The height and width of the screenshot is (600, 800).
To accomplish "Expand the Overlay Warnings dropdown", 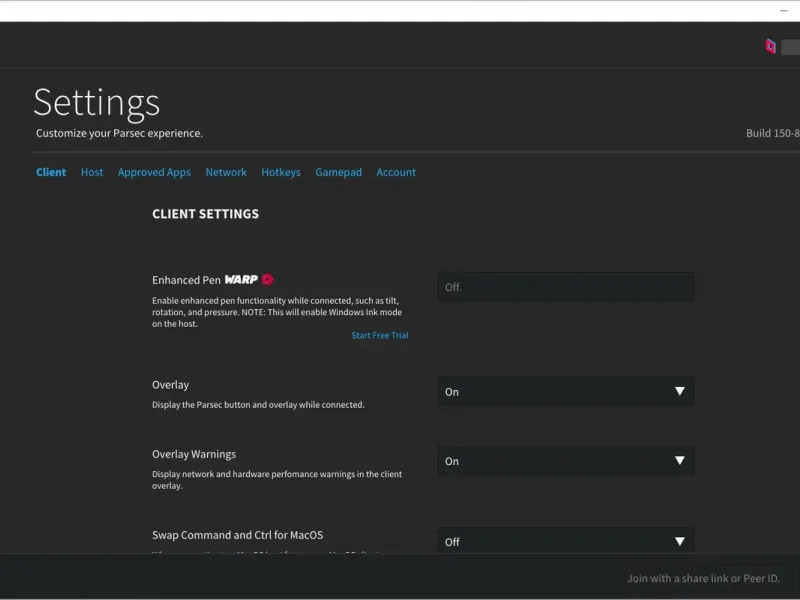I will pyautogui.click(x=566, y=461).
